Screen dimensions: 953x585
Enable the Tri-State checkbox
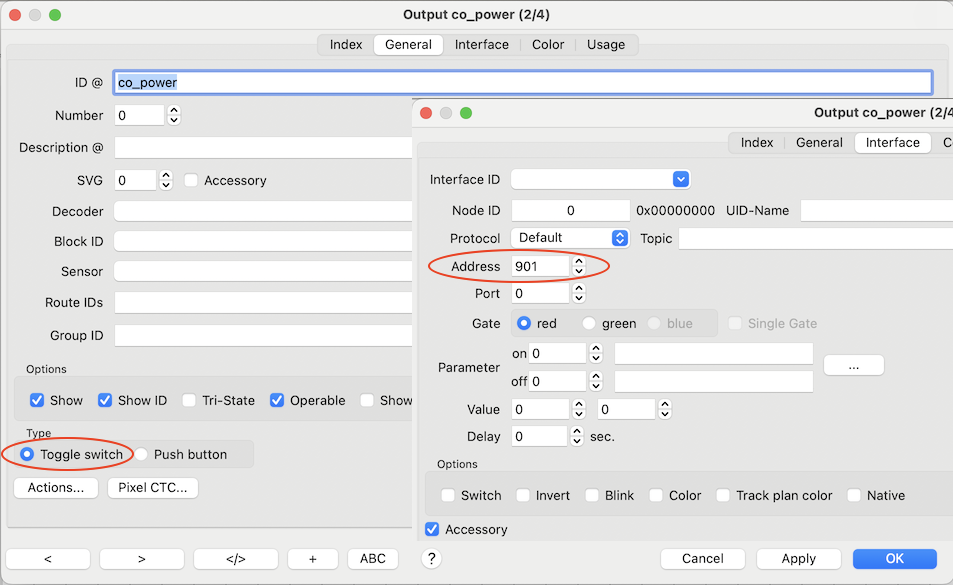[189, 400]
